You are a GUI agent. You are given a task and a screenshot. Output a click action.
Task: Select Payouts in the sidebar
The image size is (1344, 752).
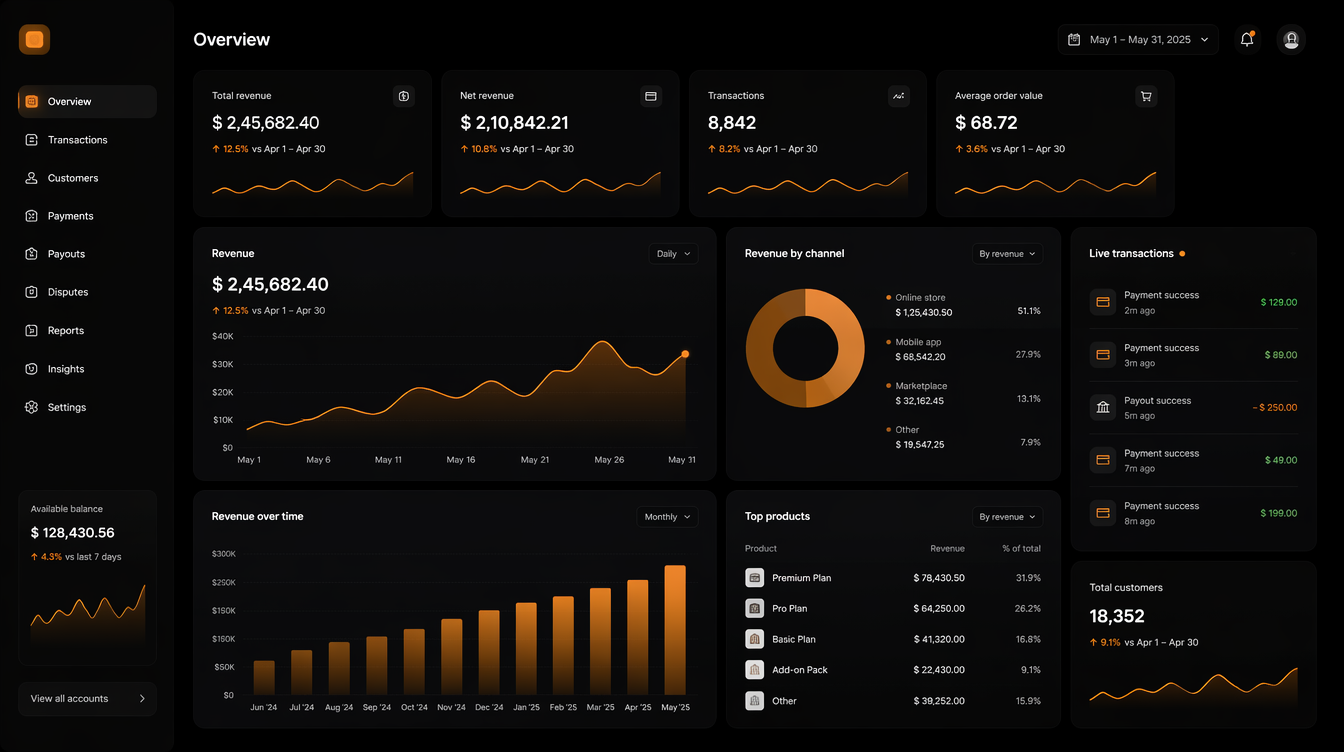pos(87,254)
